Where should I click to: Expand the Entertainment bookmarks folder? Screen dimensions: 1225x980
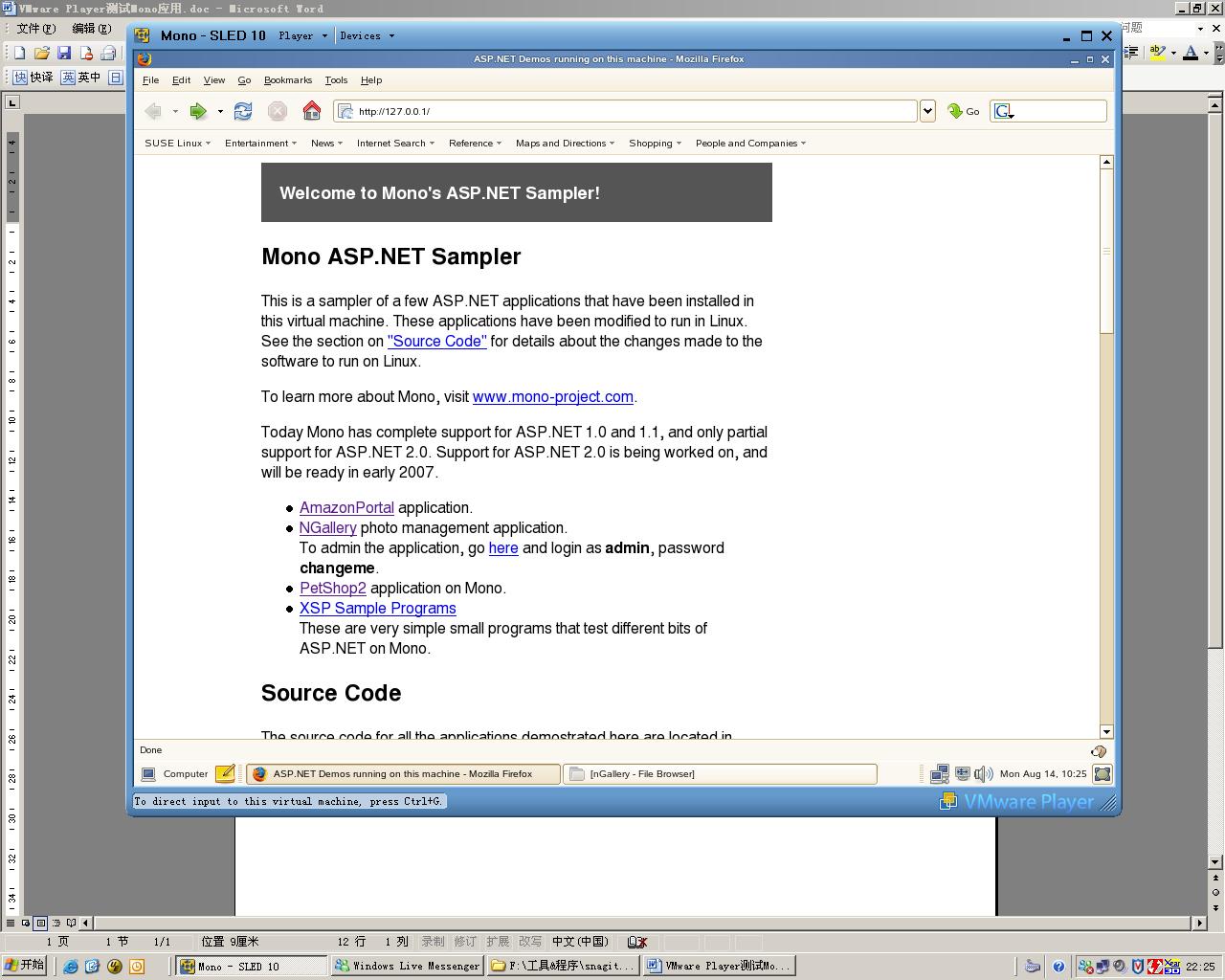pyautogui.click(x=261, y=144)
